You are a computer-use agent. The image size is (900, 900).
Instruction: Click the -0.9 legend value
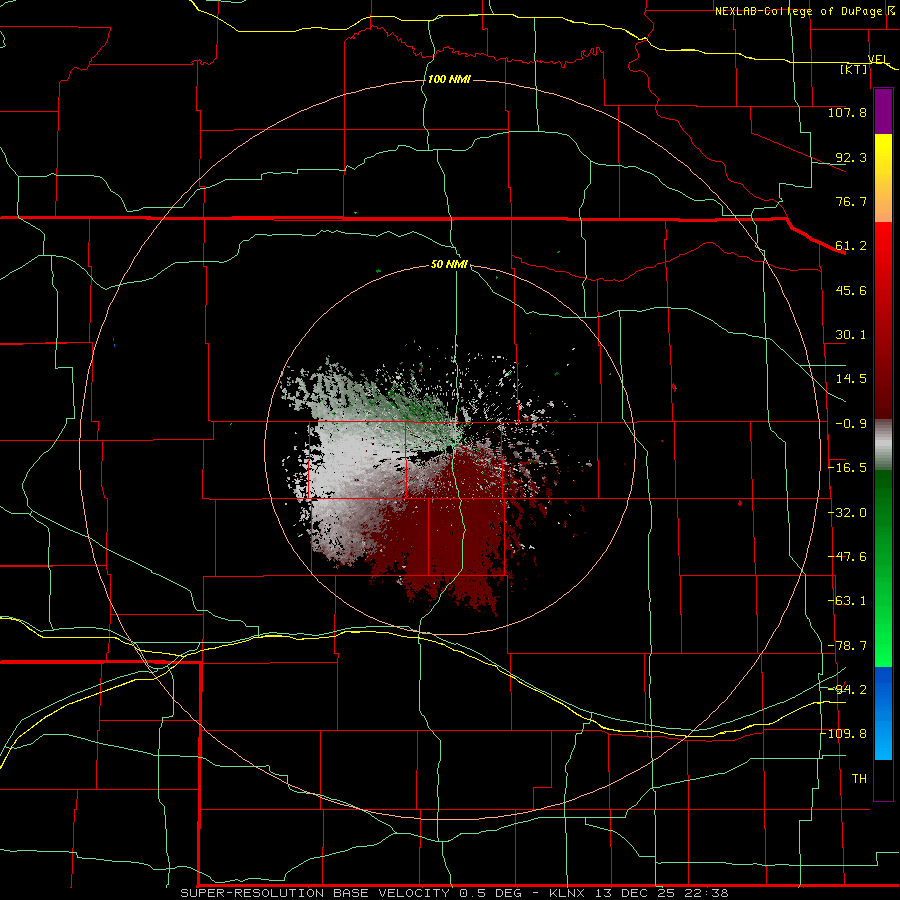click(851, 424)
